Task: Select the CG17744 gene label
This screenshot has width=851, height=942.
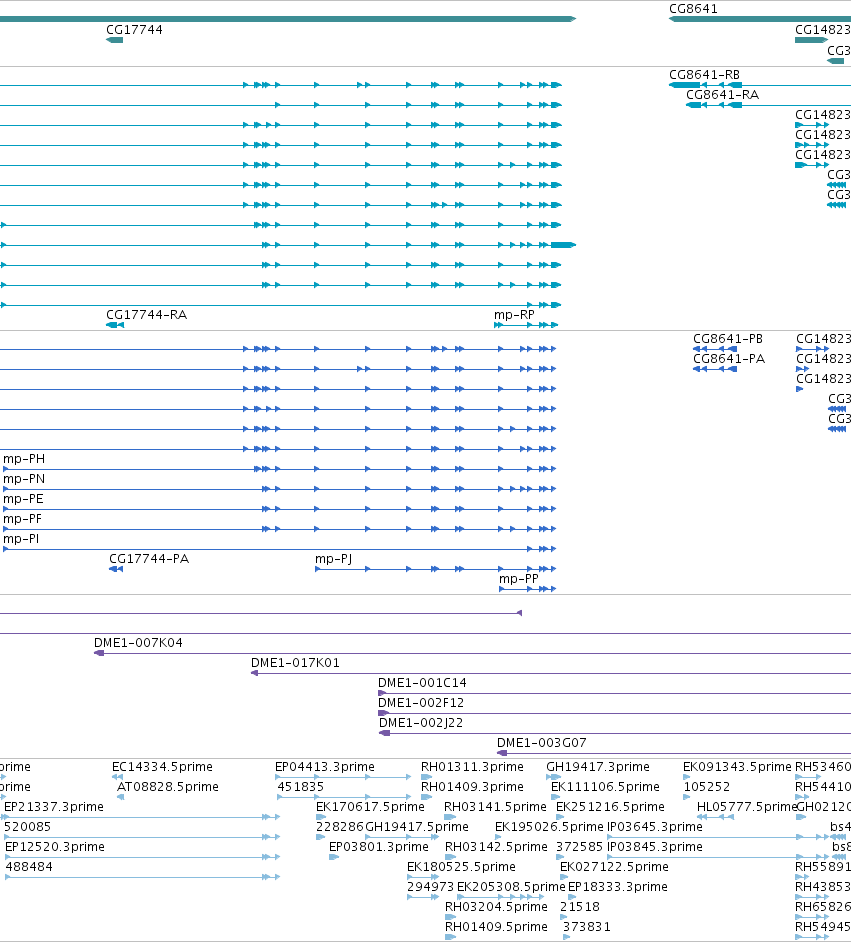Action: tap(134, 30)
